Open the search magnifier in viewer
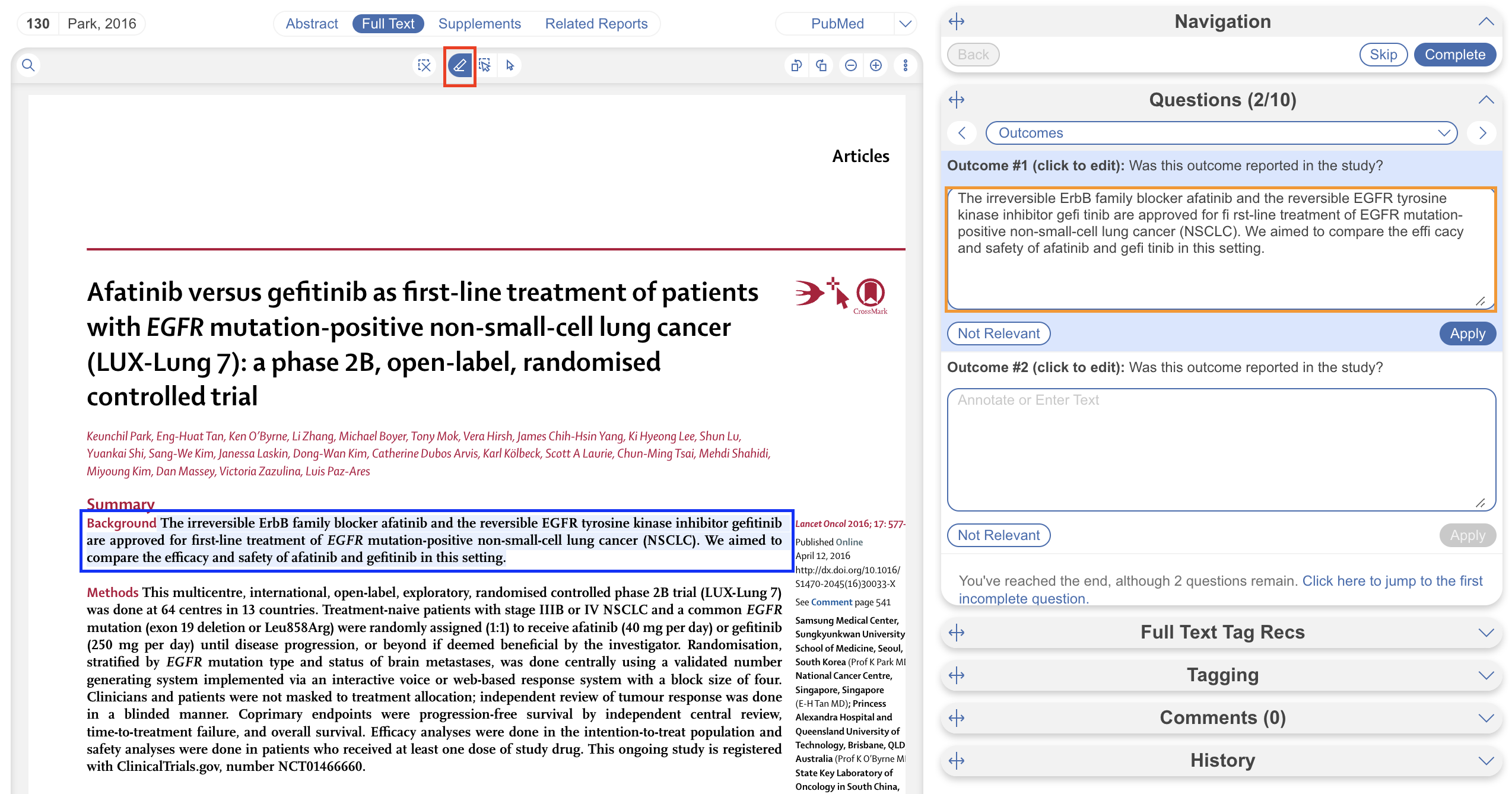This screenshot has width=1512, height=794. 28,65
